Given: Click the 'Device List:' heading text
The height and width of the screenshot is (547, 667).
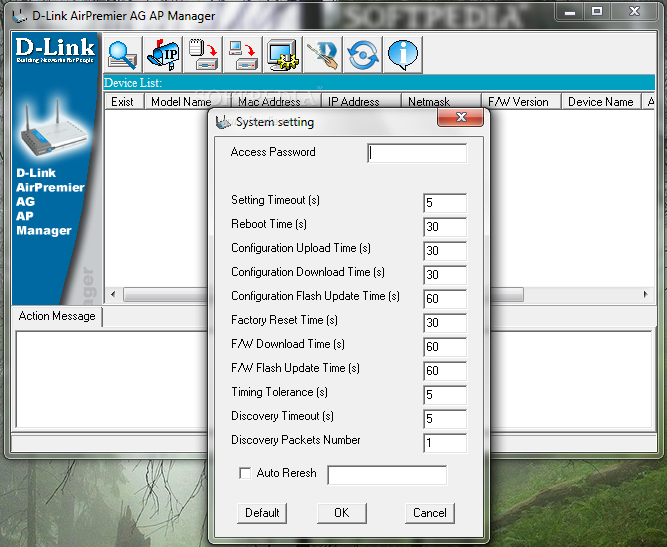Looking at the screenshot, I should pyautogui.click(x=133, y=83).
